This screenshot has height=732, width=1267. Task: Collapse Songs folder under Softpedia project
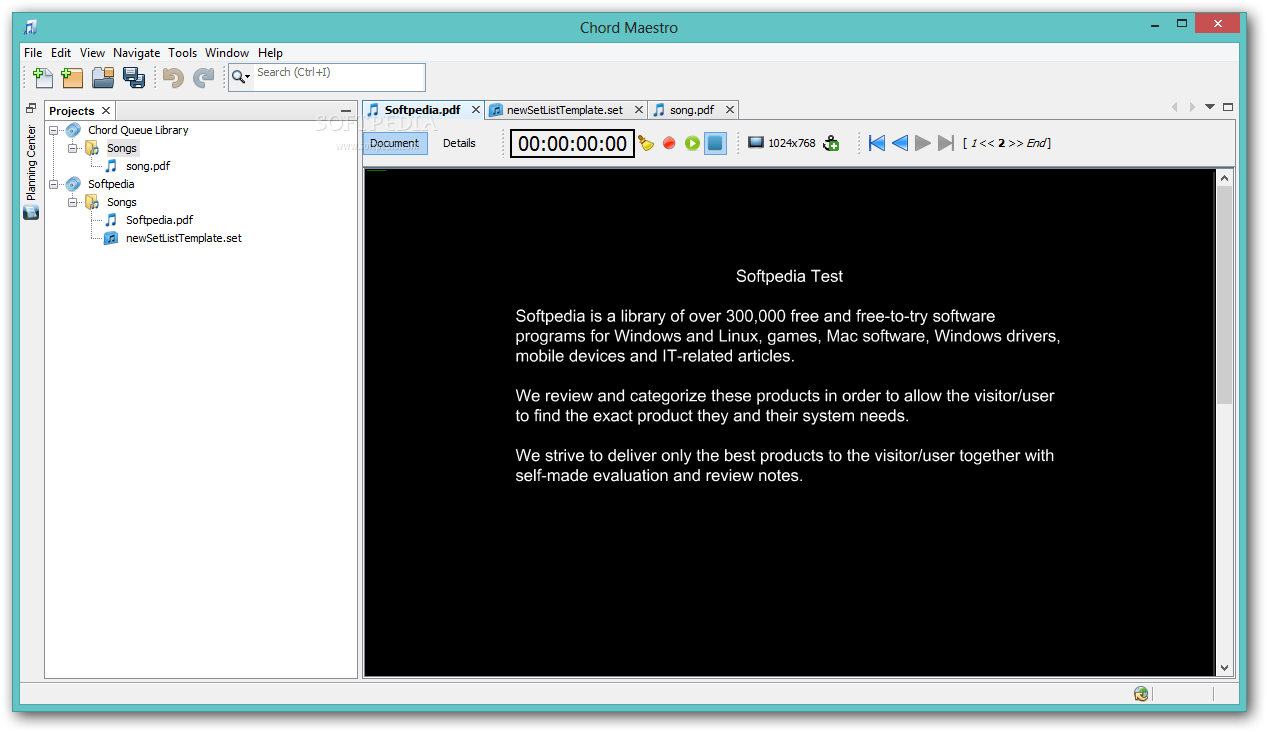[x=73, y=202]
